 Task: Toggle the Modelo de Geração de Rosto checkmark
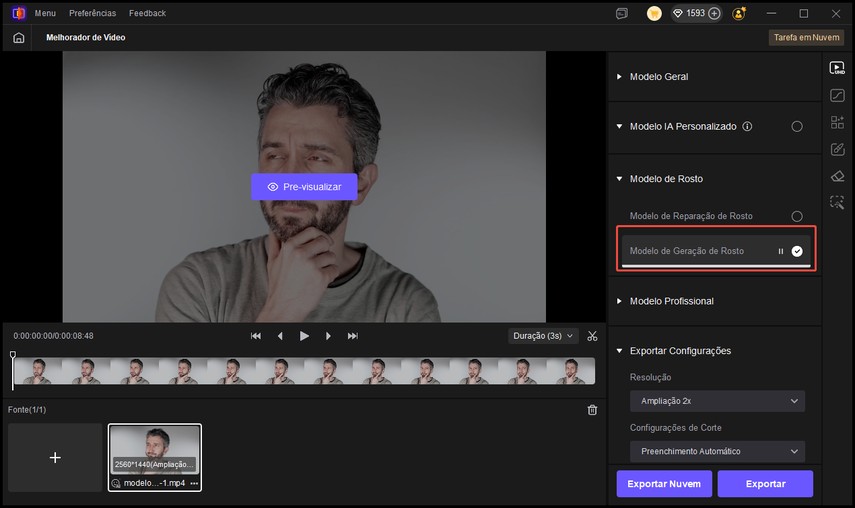coord(797,251)
